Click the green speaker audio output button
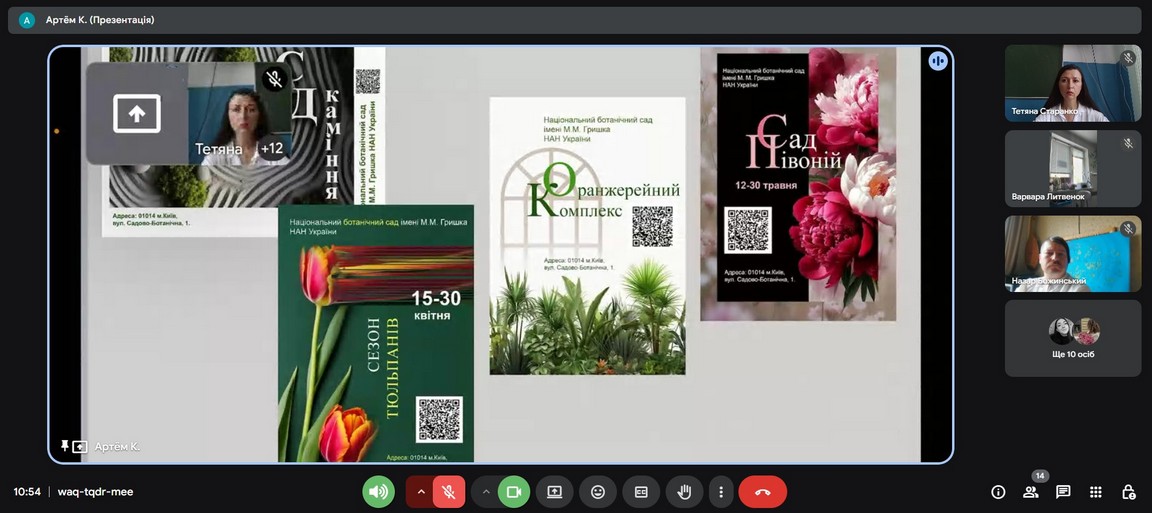The width and height of the screenshot is (1152, 513). (378, 492)
